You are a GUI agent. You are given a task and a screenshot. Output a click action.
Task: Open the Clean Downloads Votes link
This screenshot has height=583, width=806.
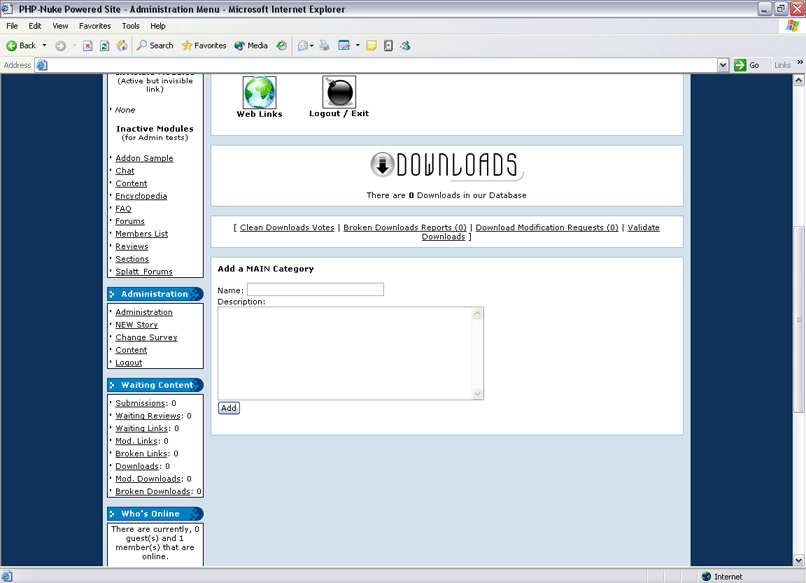(287, 228)
